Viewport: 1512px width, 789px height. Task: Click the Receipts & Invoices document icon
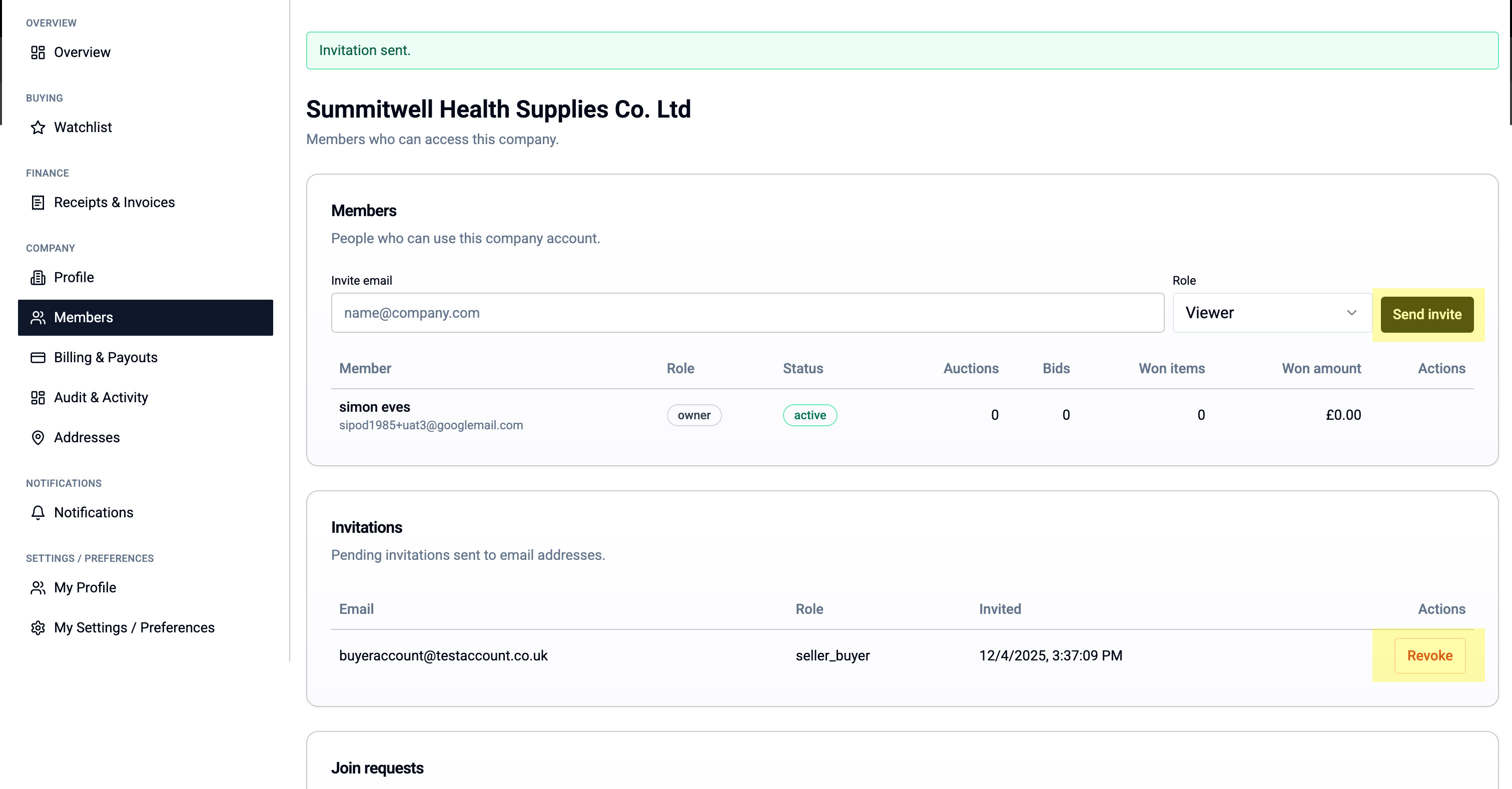[38, 203]
